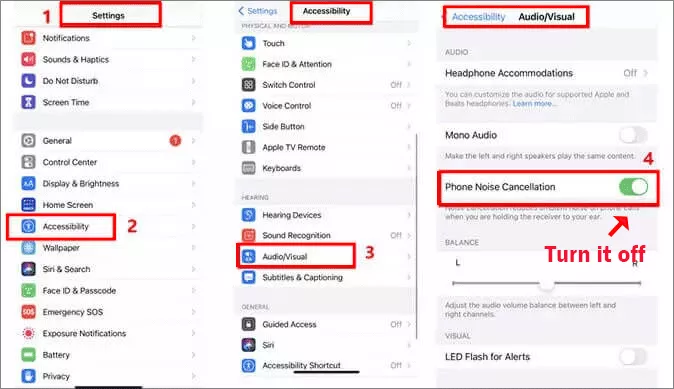This screenshot has width=674, height=389.
Task: Turn off Phone Noise Cancellation switch
Action: pyautogui.click(x=634, y=187)
